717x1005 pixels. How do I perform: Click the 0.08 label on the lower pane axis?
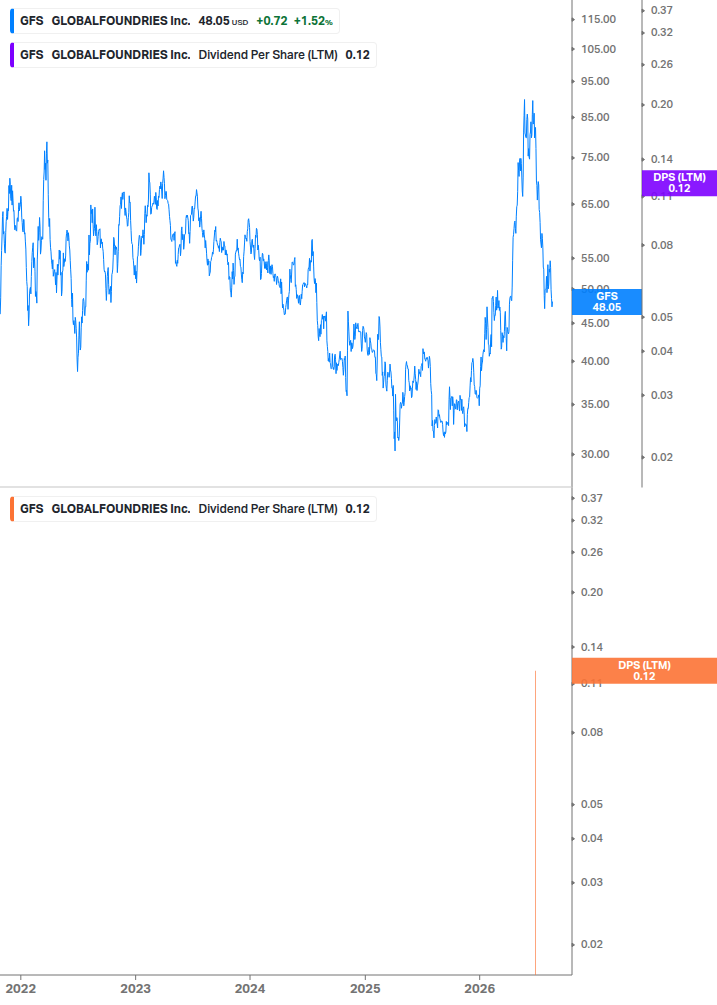[592, 732]
